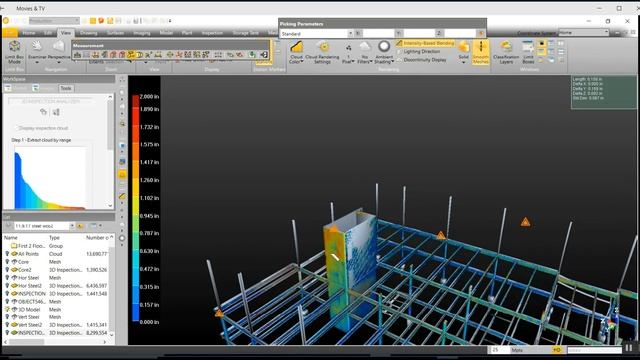The image size is (640, 360).
Task: Select the OBJECT546 mesh row
Action: [x=57, y=302]
